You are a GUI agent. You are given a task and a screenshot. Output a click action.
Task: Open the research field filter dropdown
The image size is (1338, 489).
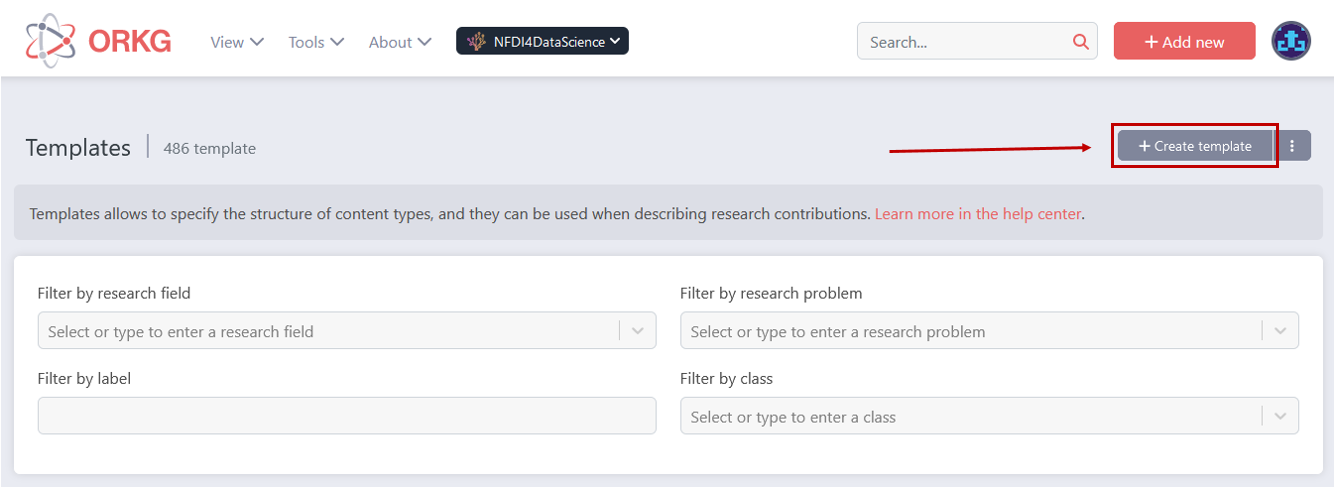[638, 331]
